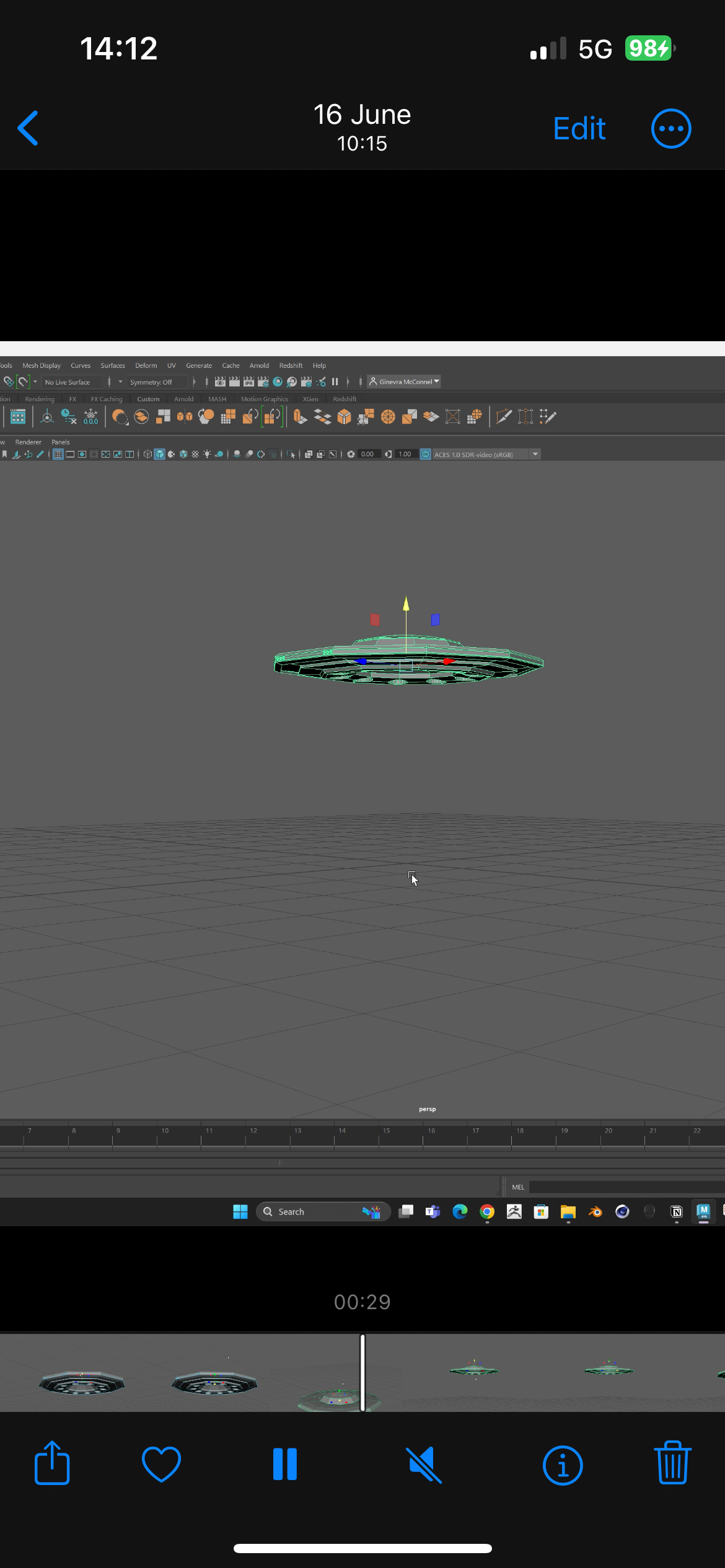Screen dimensions: 725x1568
Task: Click the pencil multi-cut shelf icon
Action: pyautogui.click(x=504, y=417)
